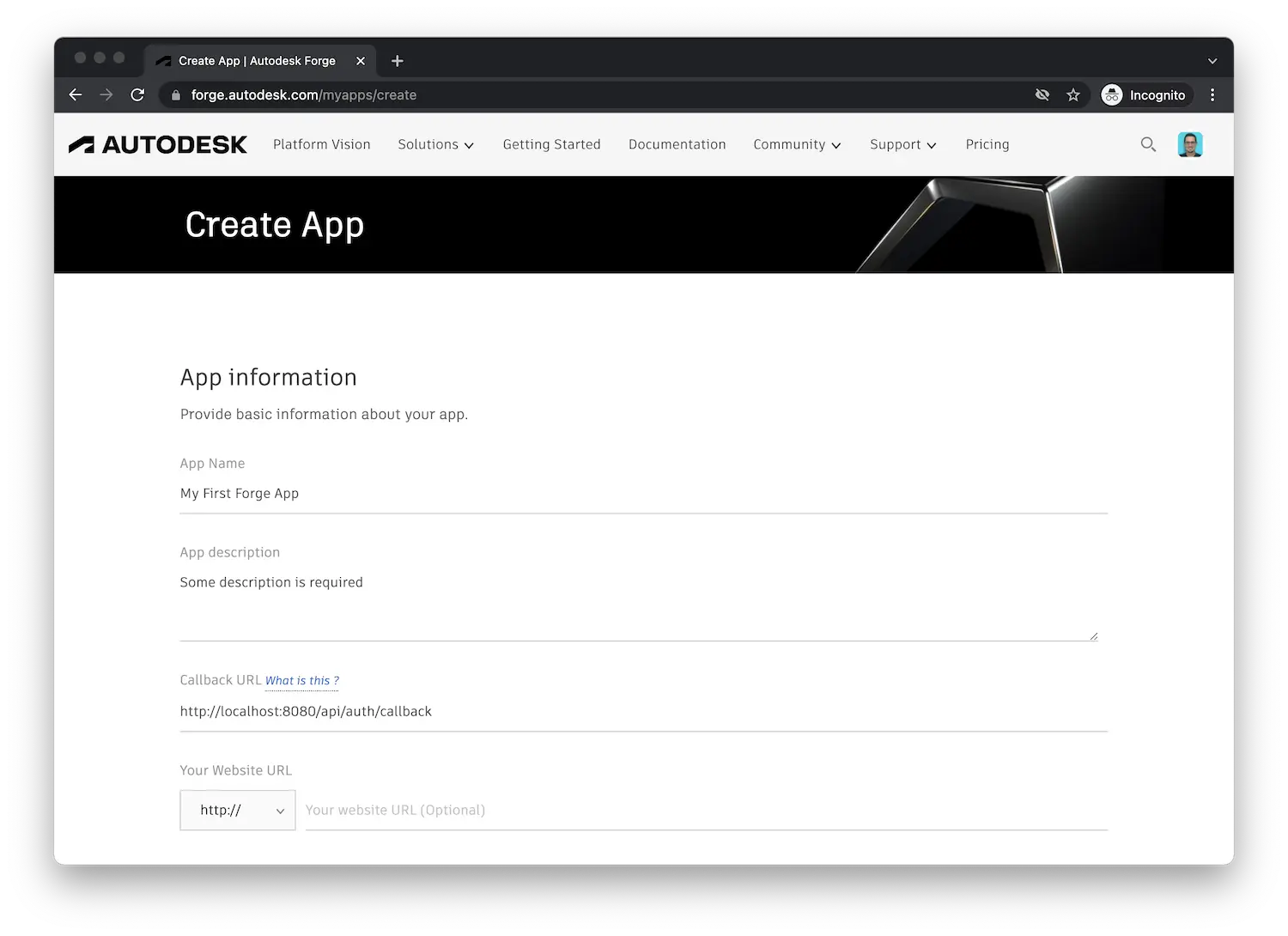Open the Getting Started page
1288x936 pixels.
click(x=552, y=144)
